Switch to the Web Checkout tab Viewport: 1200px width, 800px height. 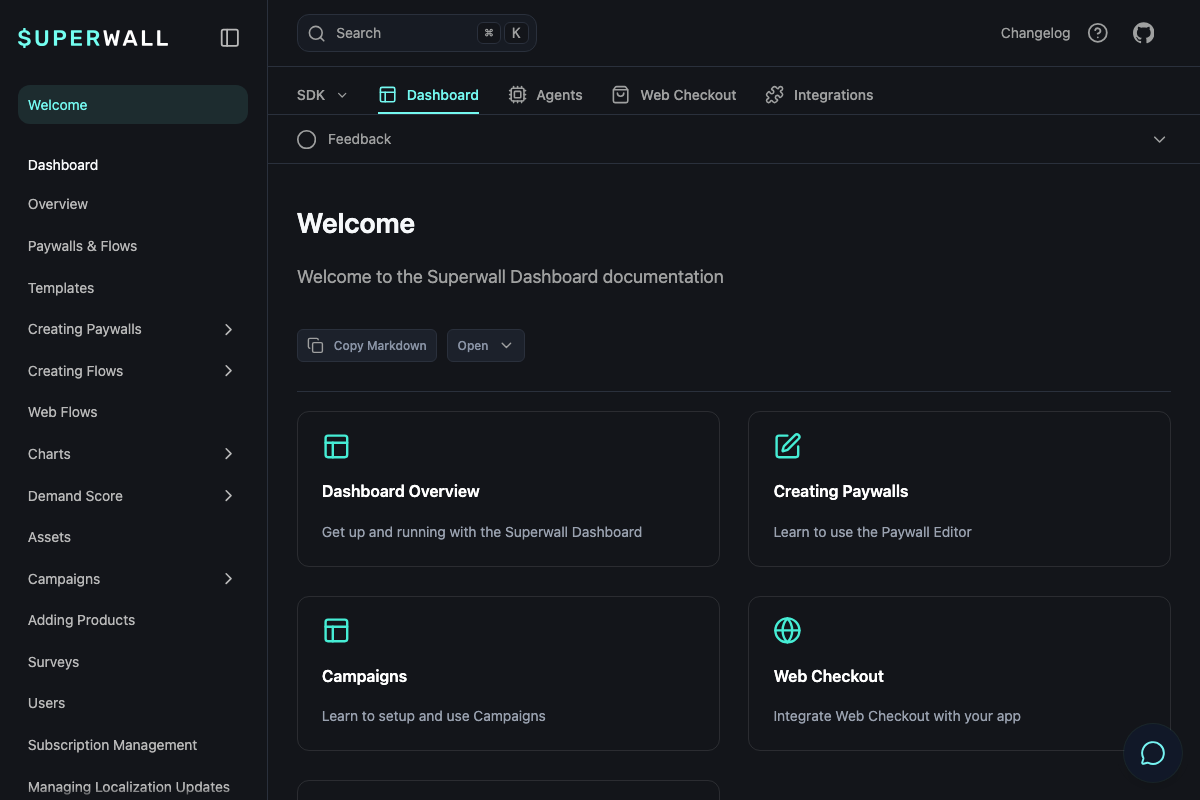coord(674,95)
